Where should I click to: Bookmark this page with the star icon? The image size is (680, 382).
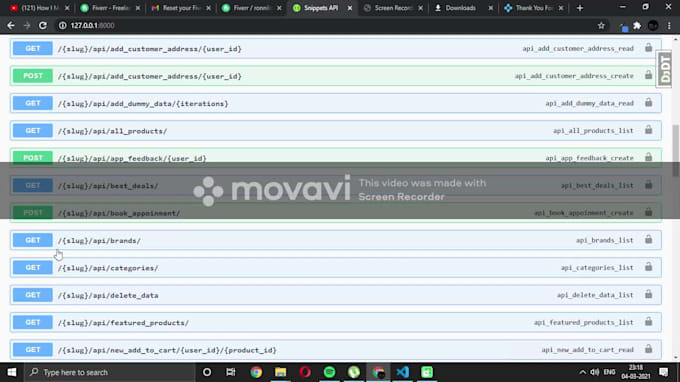pos(601,26)
